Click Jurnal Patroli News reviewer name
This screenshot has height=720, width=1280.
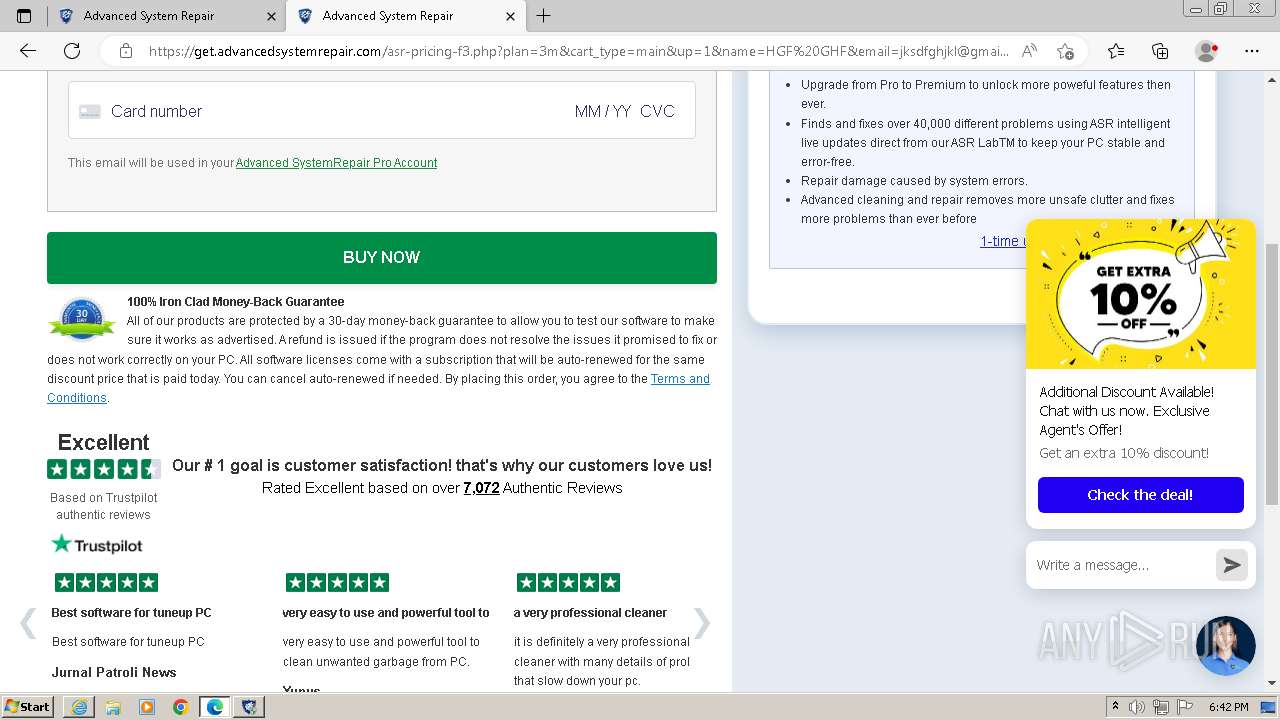tap(114, 672)
